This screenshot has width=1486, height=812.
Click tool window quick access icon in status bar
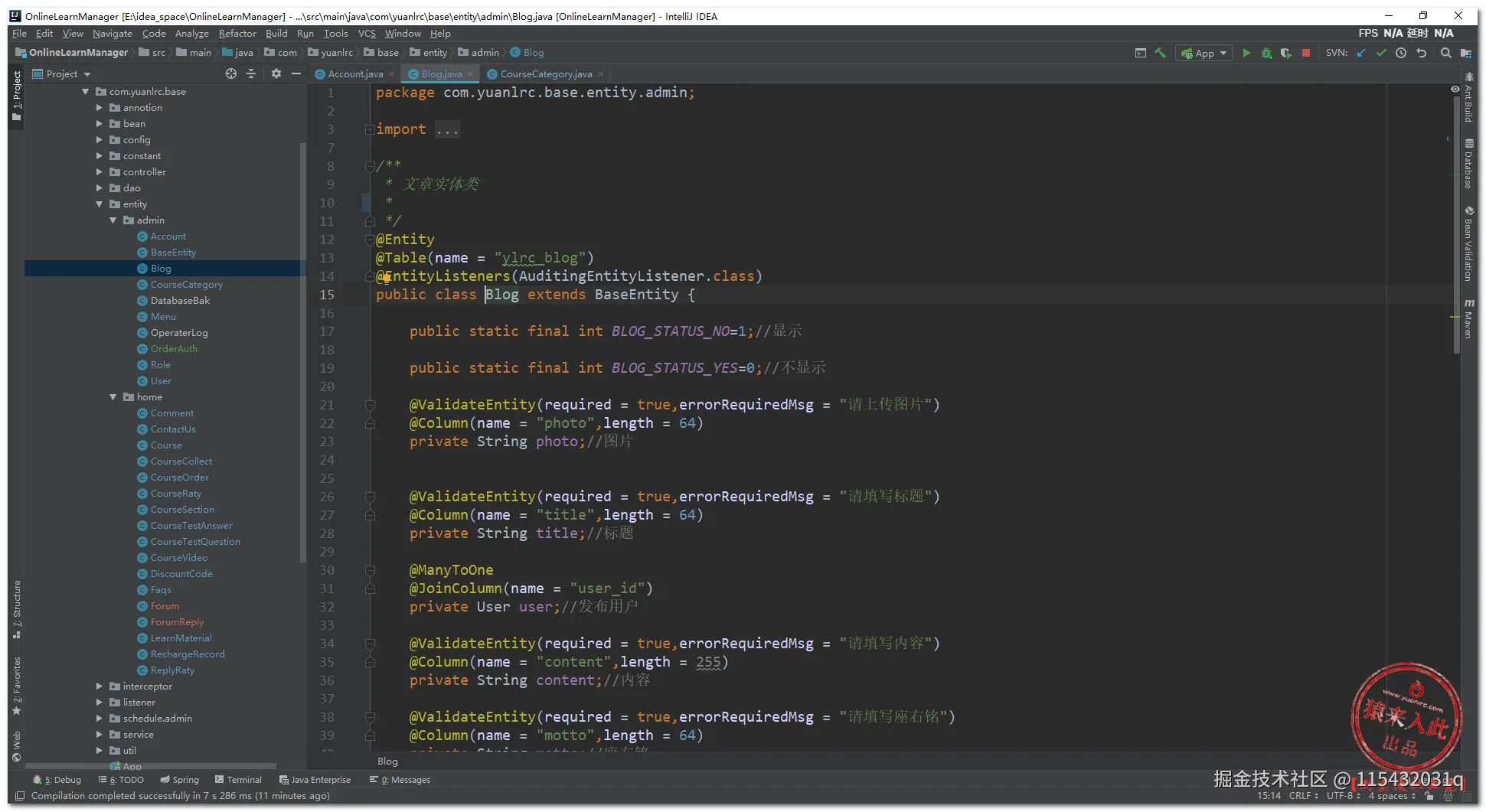(x=20, y=796)
